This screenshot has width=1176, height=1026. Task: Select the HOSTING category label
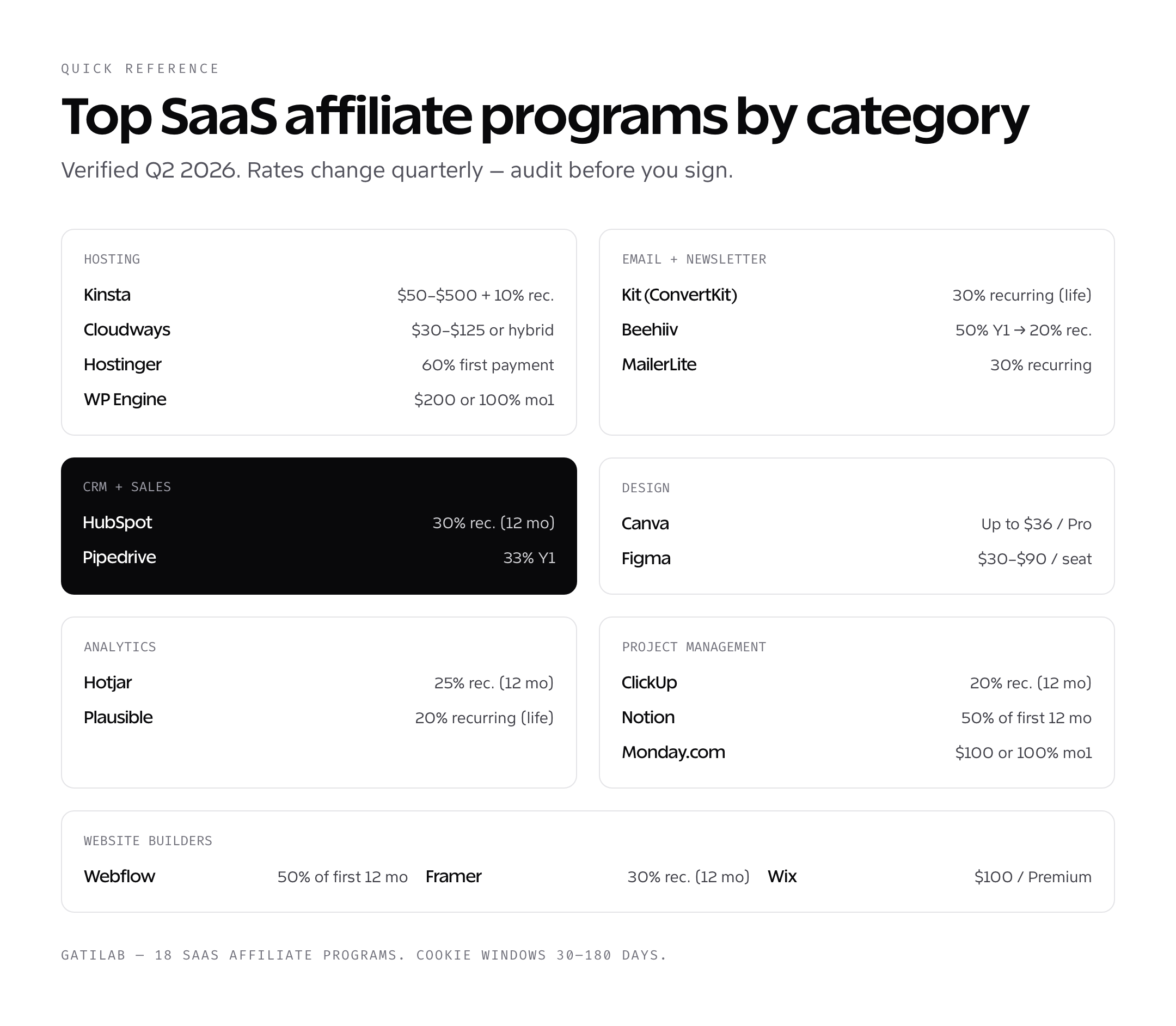click(112, 259)
